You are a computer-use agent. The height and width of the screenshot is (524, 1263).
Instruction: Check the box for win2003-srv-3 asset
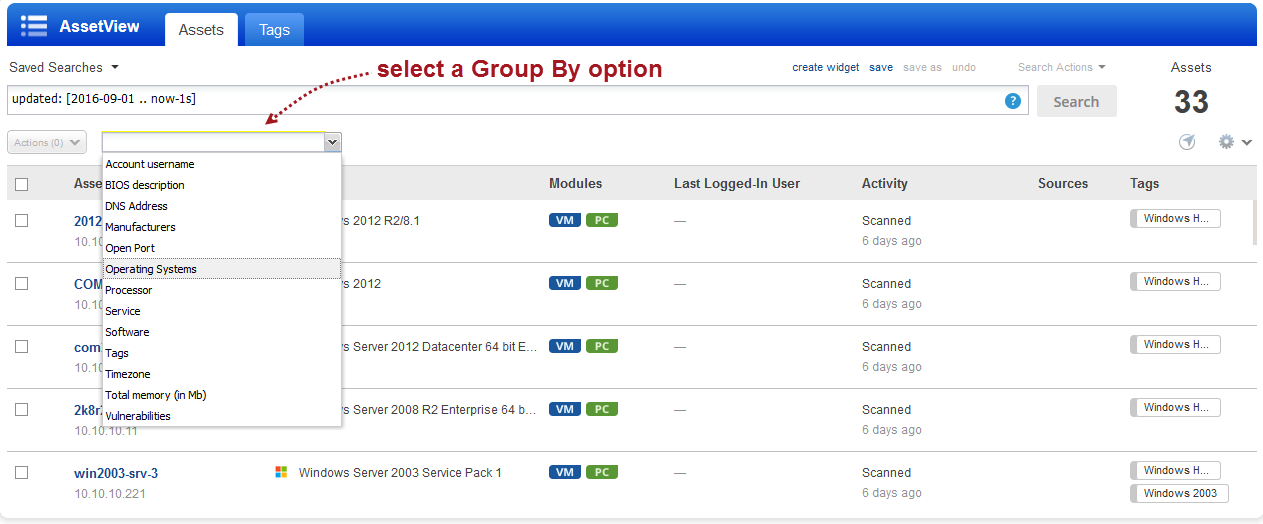coord(22,472)
